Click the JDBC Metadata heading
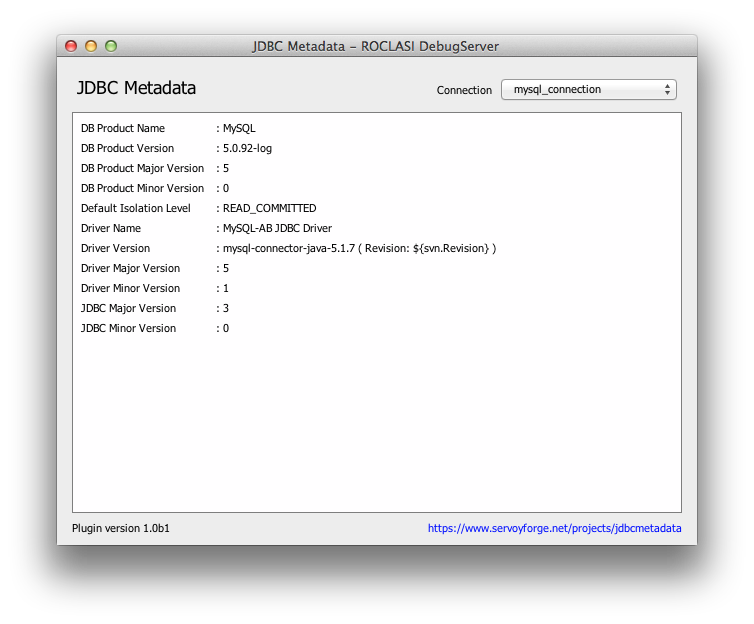Viewport: 754px width, 624px height. (137, 88)
